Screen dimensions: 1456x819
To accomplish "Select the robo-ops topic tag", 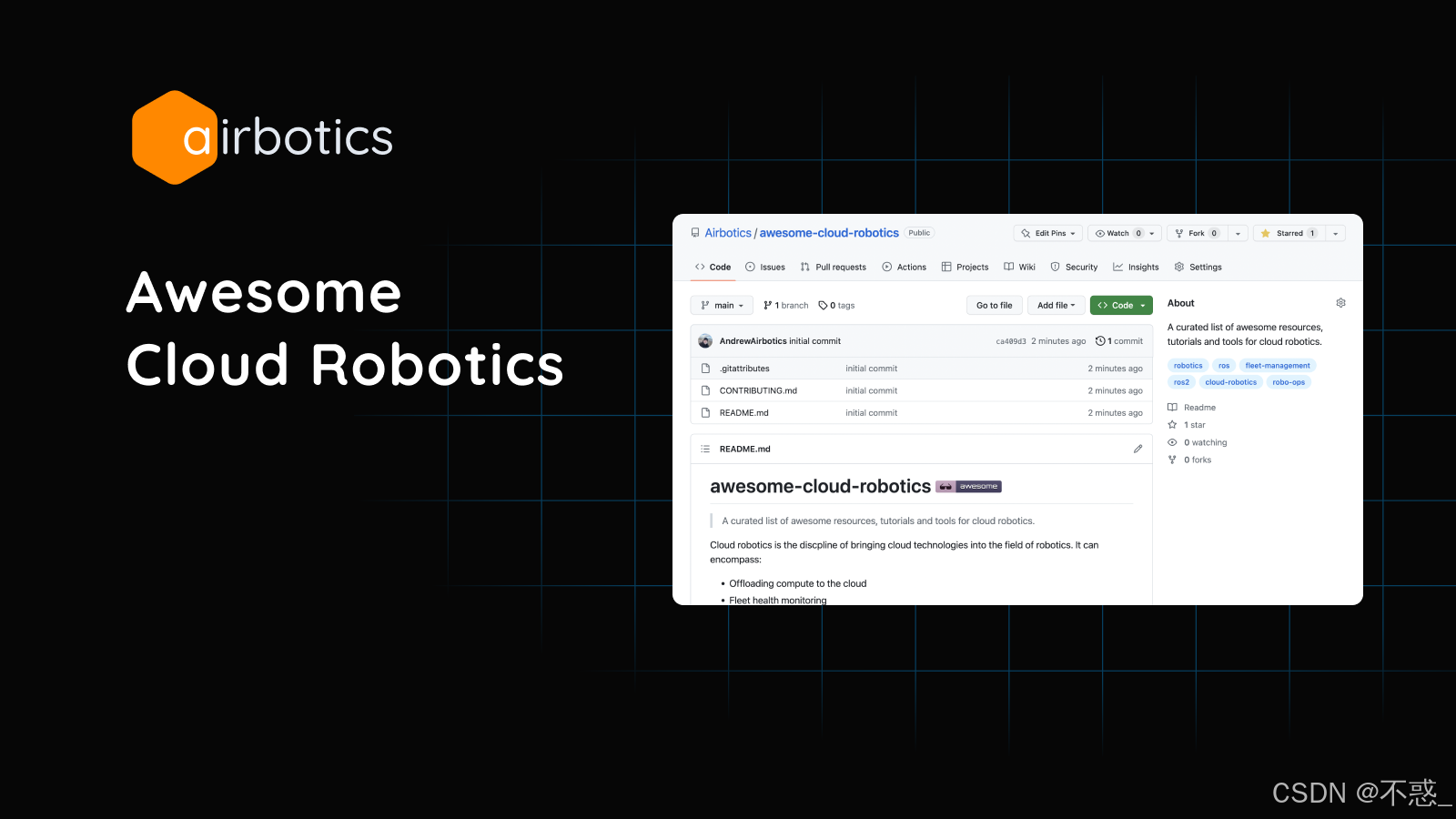I will (1289, 382).
